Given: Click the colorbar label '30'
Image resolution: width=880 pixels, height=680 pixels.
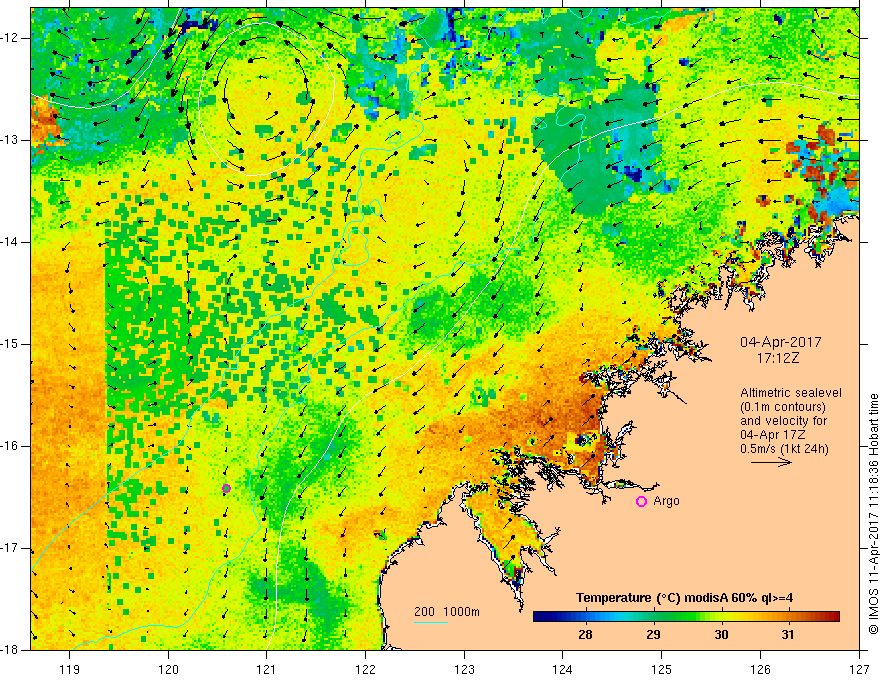Looking at the screenshot, I should click(x=721, y=635).
